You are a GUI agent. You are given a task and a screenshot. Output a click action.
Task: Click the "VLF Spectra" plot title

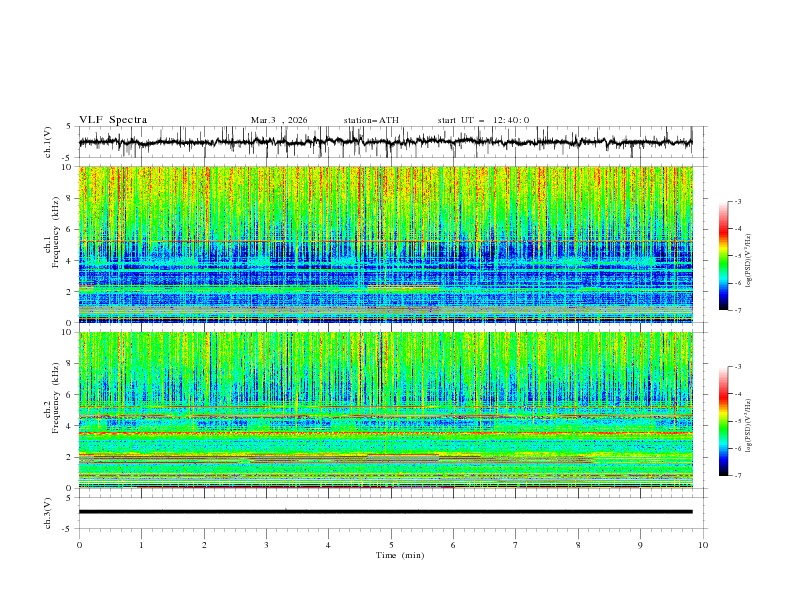[x=113, y=120]
